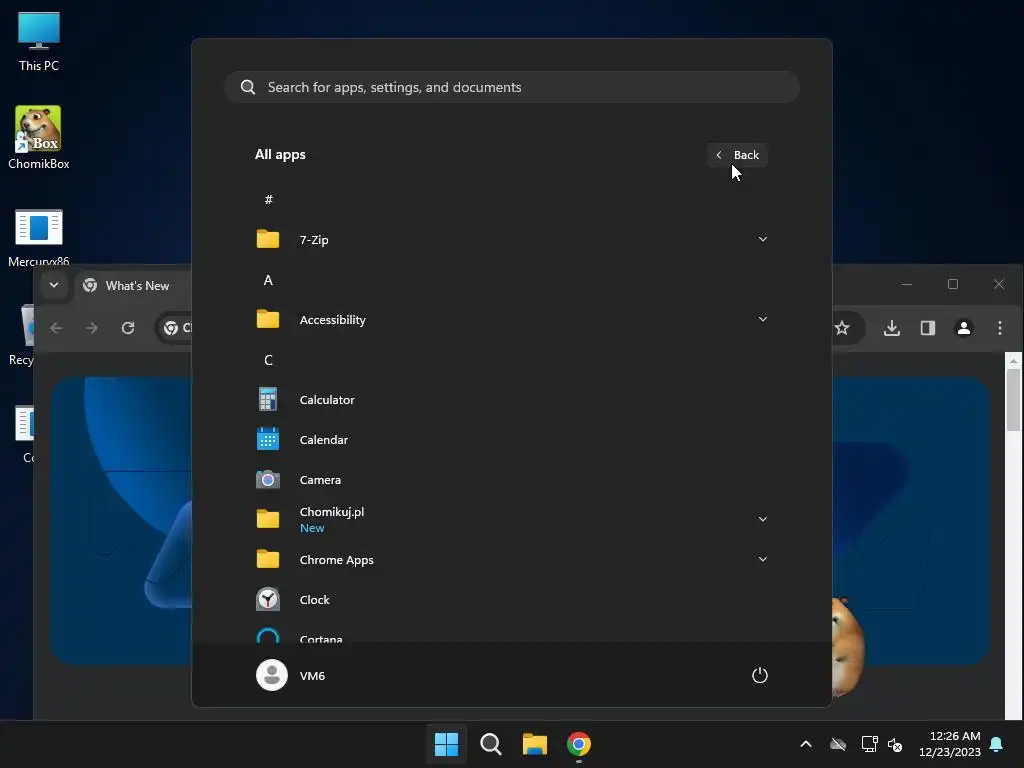This screenshot has width=1024, height=768.
Task: Open ChomikBox desktop shortcut
Action: (39, 138)
